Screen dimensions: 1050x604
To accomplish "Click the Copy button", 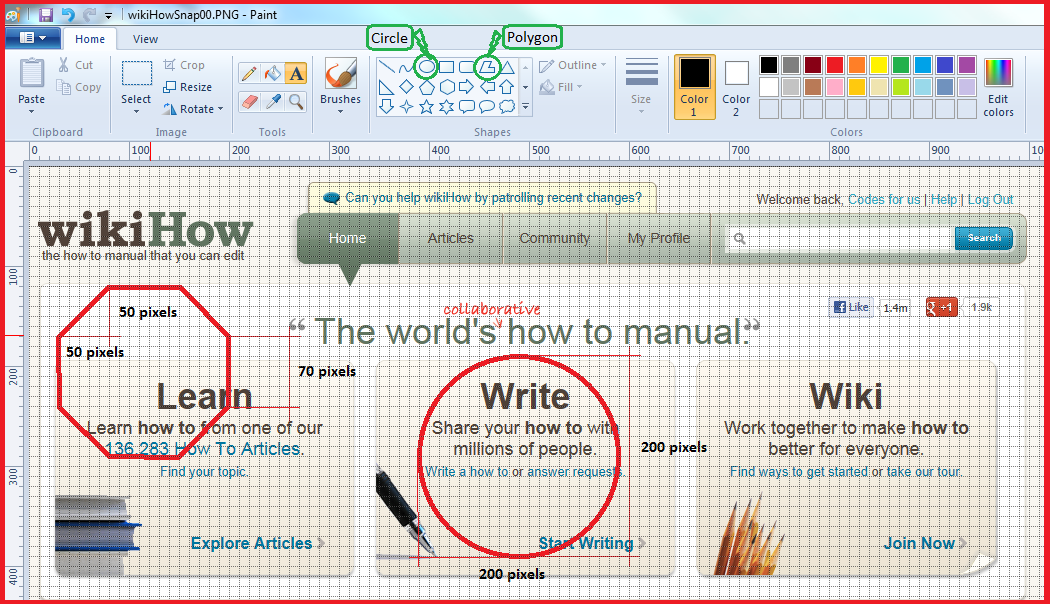I will coord(79,87).
